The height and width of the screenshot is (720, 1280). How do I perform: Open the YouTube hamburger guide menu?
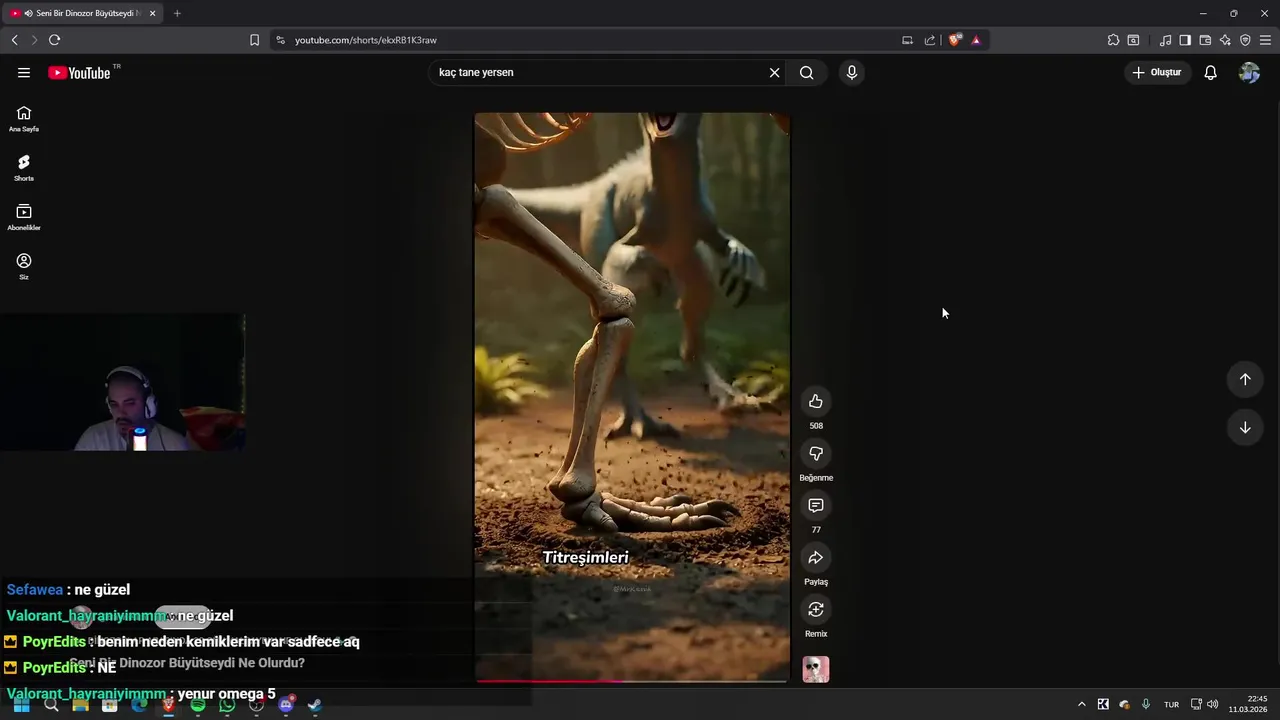coord(24,72)
